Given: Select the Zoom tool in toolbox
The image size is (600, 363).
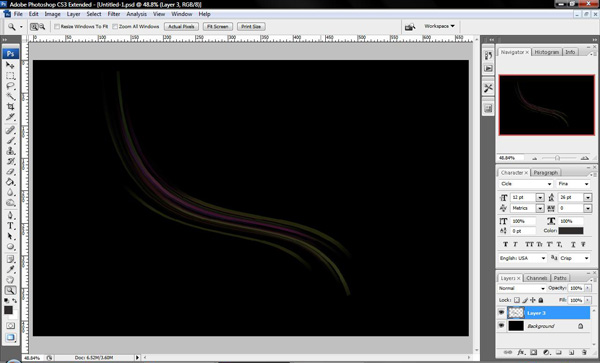Looking at the screenshot, I should tap(10, 290).
